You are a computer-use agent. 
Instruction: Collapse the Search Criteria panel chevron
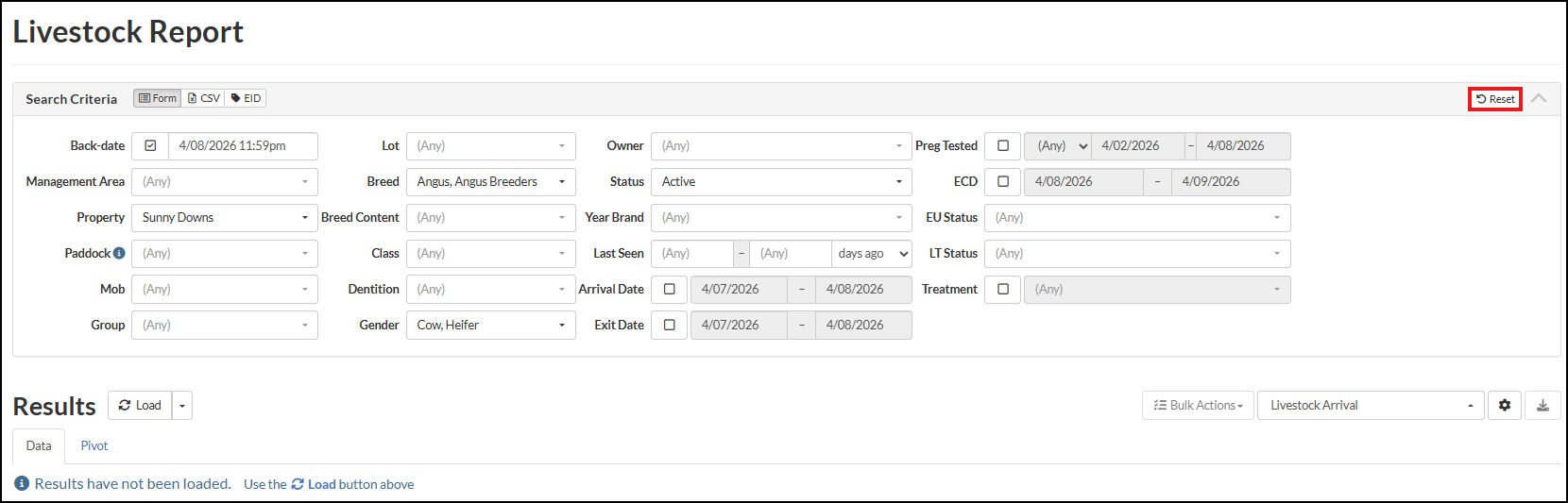(x=1539, y=98)
